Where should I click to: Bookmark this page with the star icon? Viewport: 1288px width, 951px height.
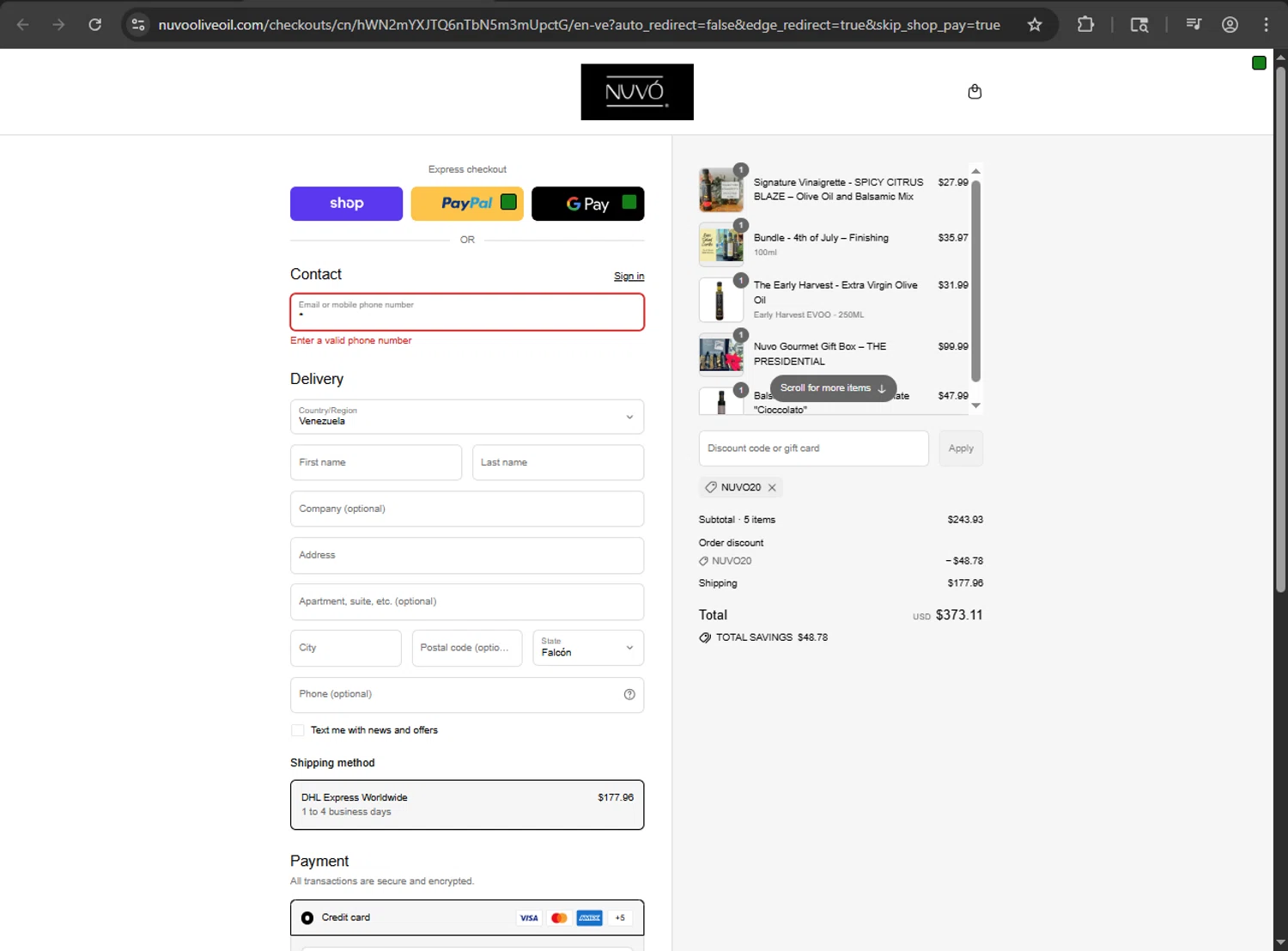point(1035,25)
